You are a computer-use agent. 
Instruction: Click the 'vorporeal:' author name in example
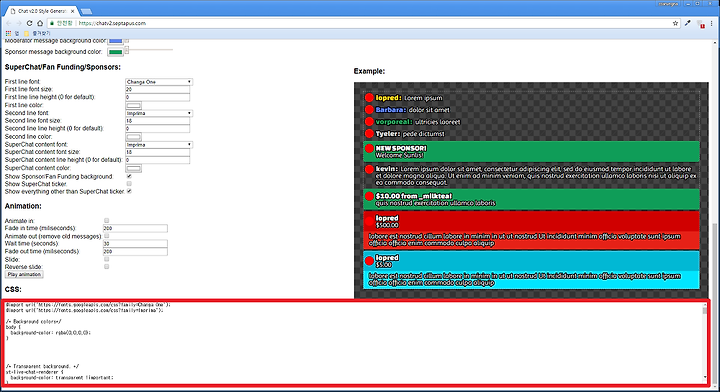[394, 122]
